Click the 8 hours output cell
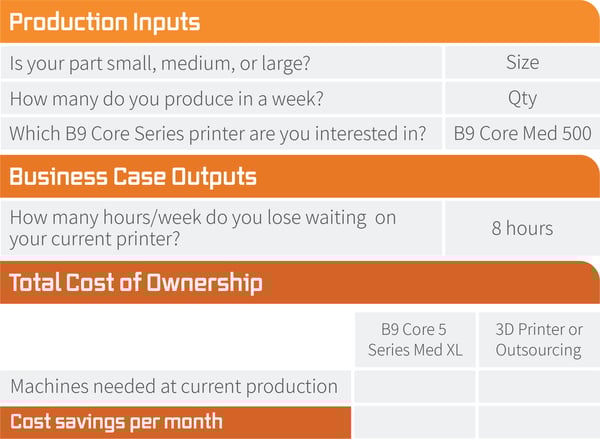600x439 pixels. click(523, 228)
